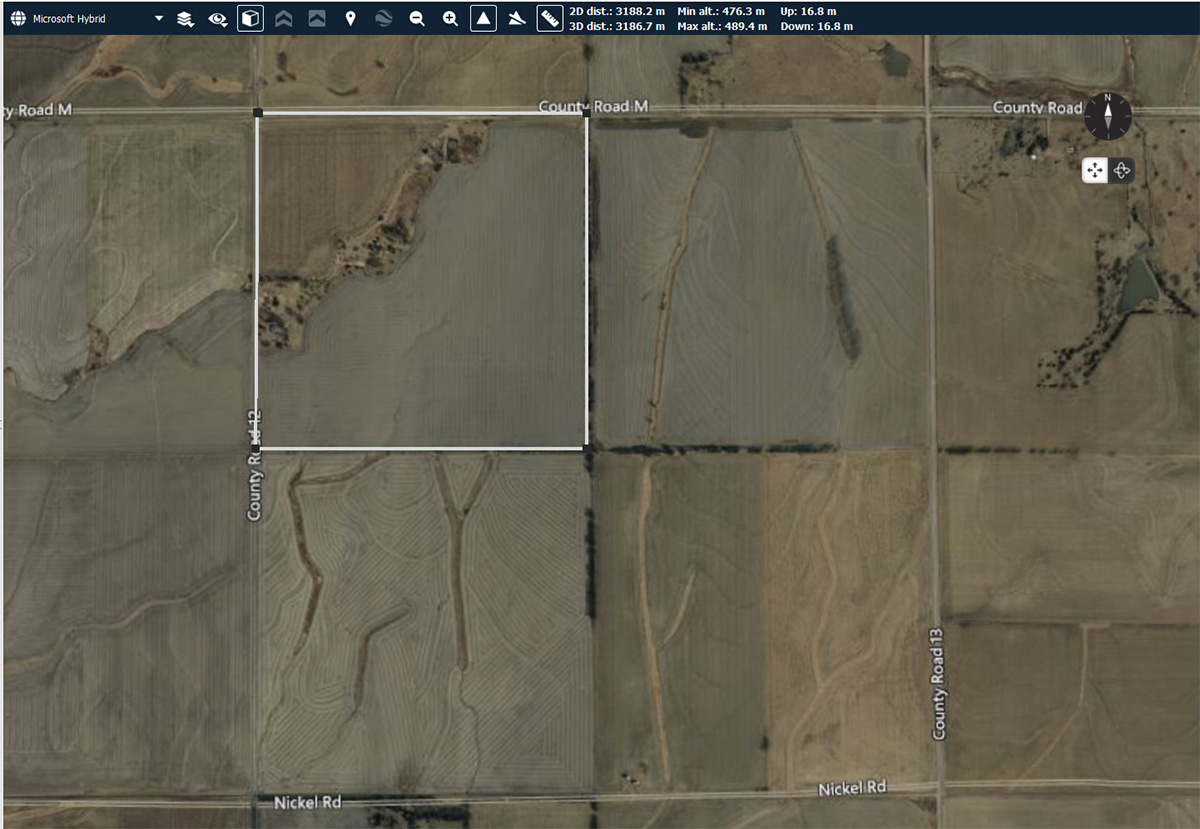The height and width of the screenshot is (829, 1200).
Task: Click the crossed-out airplane icon
Action: click(516, 18)
